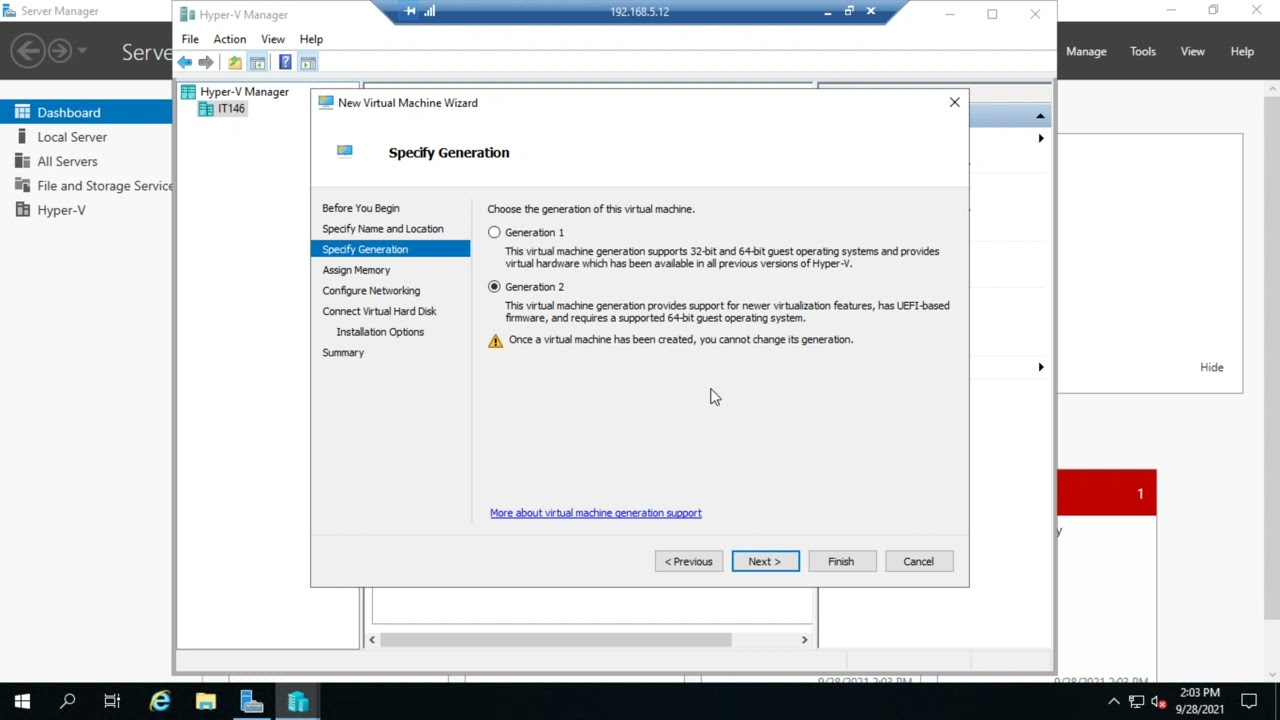Image resolution: width=1280 pixels, height=720 pixels.
Task: Click the up-one-level folder toolbar icon
Action: [x=234, y=62]
